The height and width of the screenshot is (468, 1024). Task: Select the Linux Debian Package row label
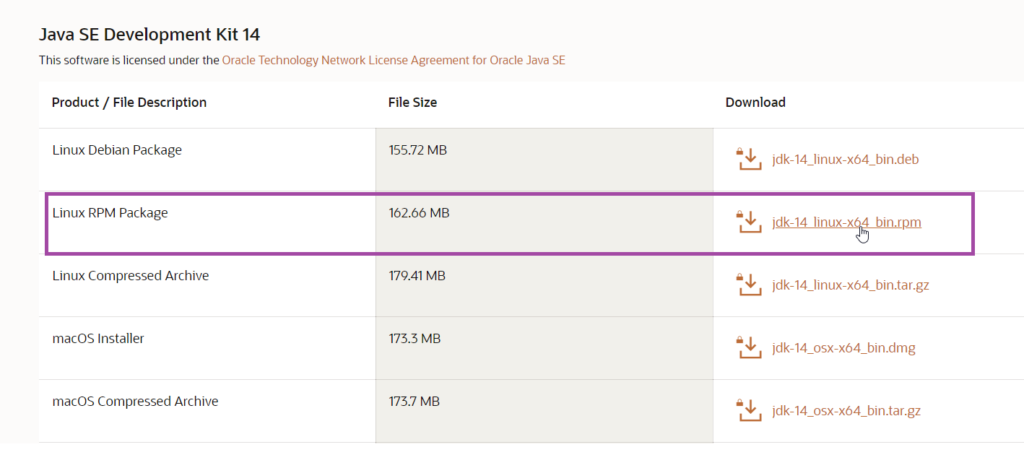click(116, 150)
